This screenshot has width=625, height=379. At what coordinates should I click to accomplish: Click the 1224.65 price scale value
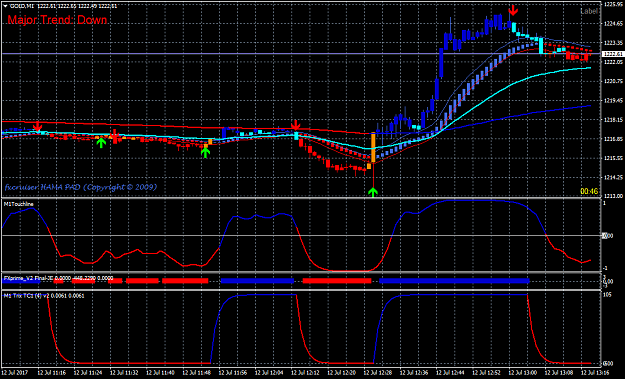613,24
